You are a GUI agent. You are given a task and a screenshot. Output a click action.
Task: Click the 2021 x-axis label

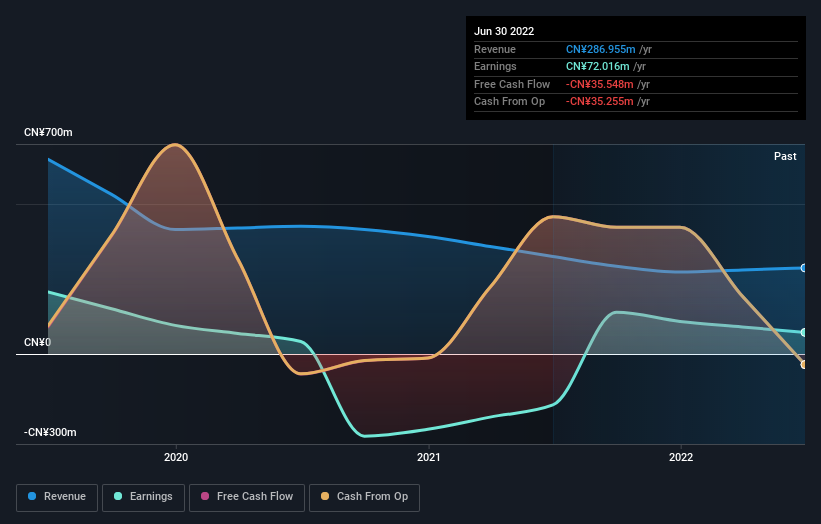[428, 457]
